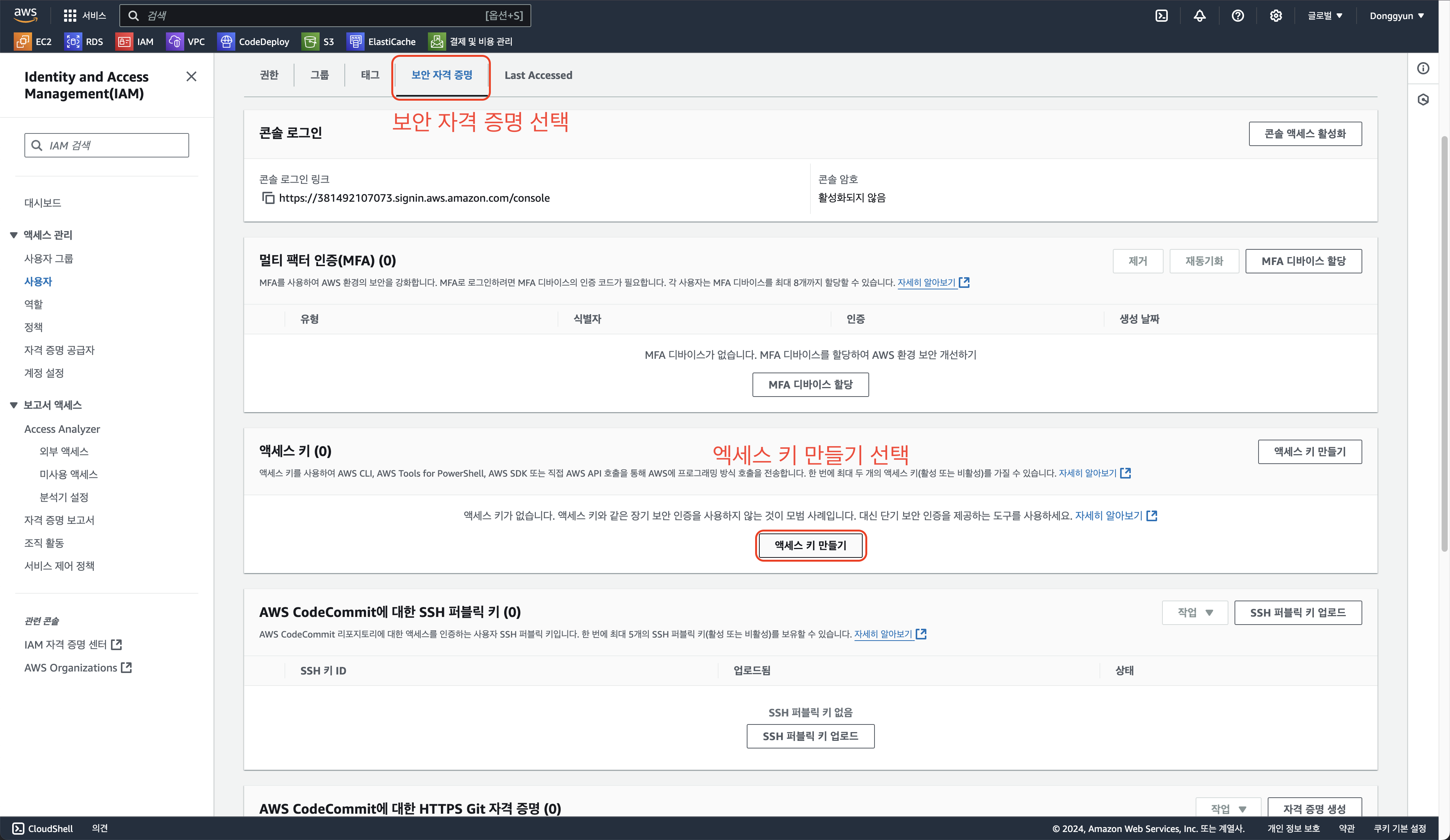The image size is (1450, 840).
Task: Collapse the 보고서 액세스 section
Action: pyautogui.click(x=14, y=405)
